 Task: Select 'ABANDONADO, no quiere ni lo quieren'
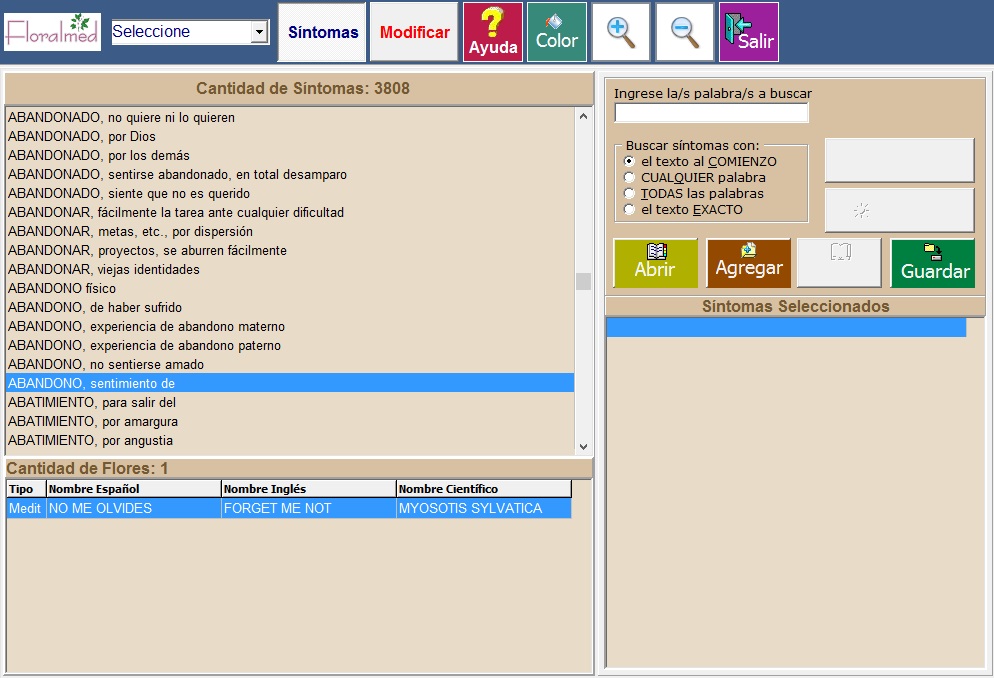pos(290,117)
